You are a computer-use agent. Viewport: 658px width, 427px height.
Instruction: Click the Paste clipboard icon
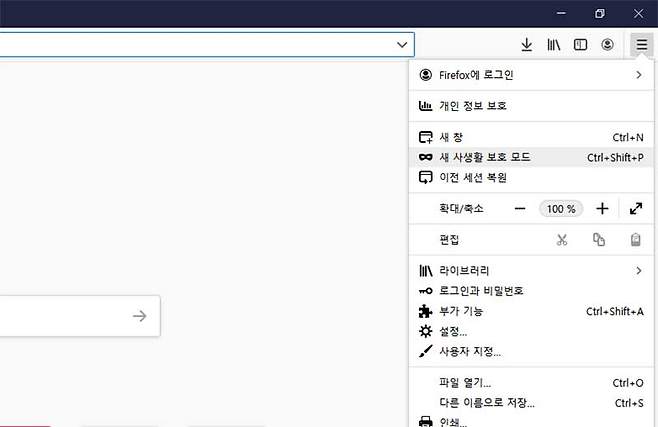pyautogui.click(x=636, y=240)
